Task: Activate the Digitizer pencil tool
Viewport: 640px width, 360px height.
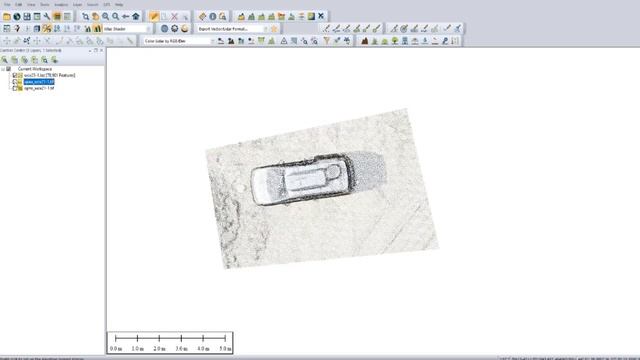Action: [x=154, y=16]
